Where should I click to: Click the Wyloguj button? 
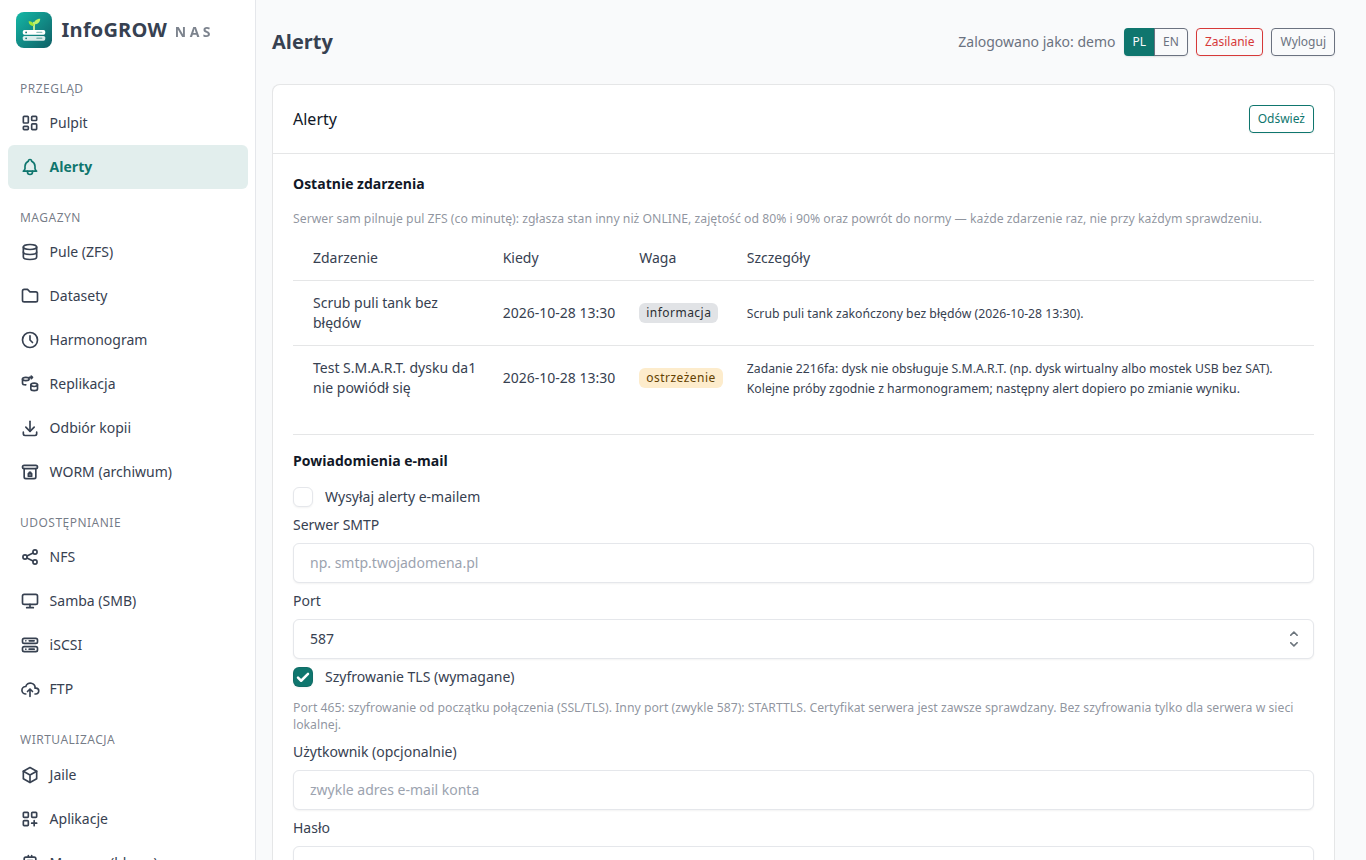[x=1303, y=42]
